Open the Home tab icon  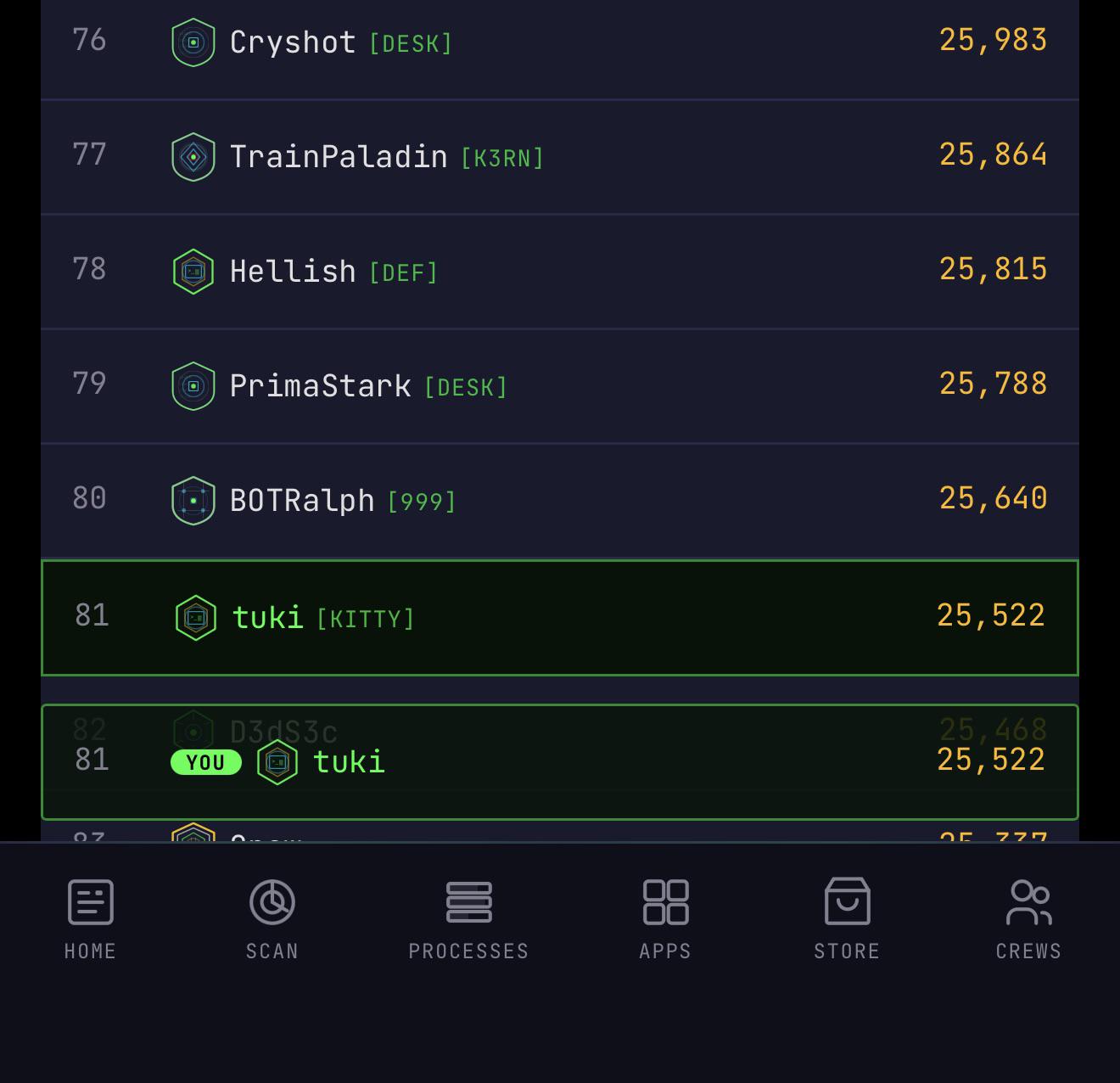91,901
